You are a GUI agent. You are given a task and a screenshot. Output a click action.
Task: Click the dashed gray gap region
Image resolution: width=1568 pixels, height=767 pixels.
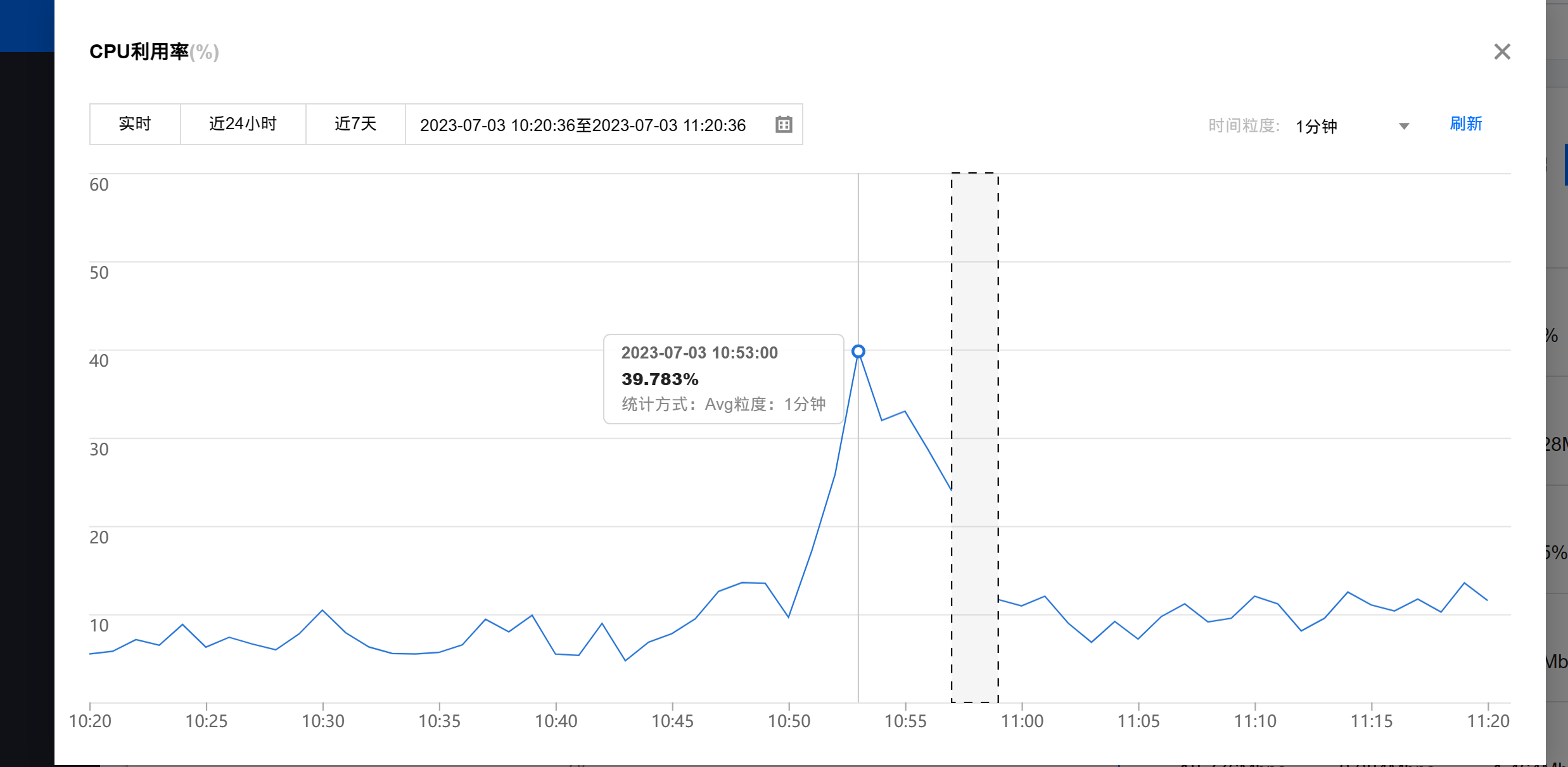[975, 438]
